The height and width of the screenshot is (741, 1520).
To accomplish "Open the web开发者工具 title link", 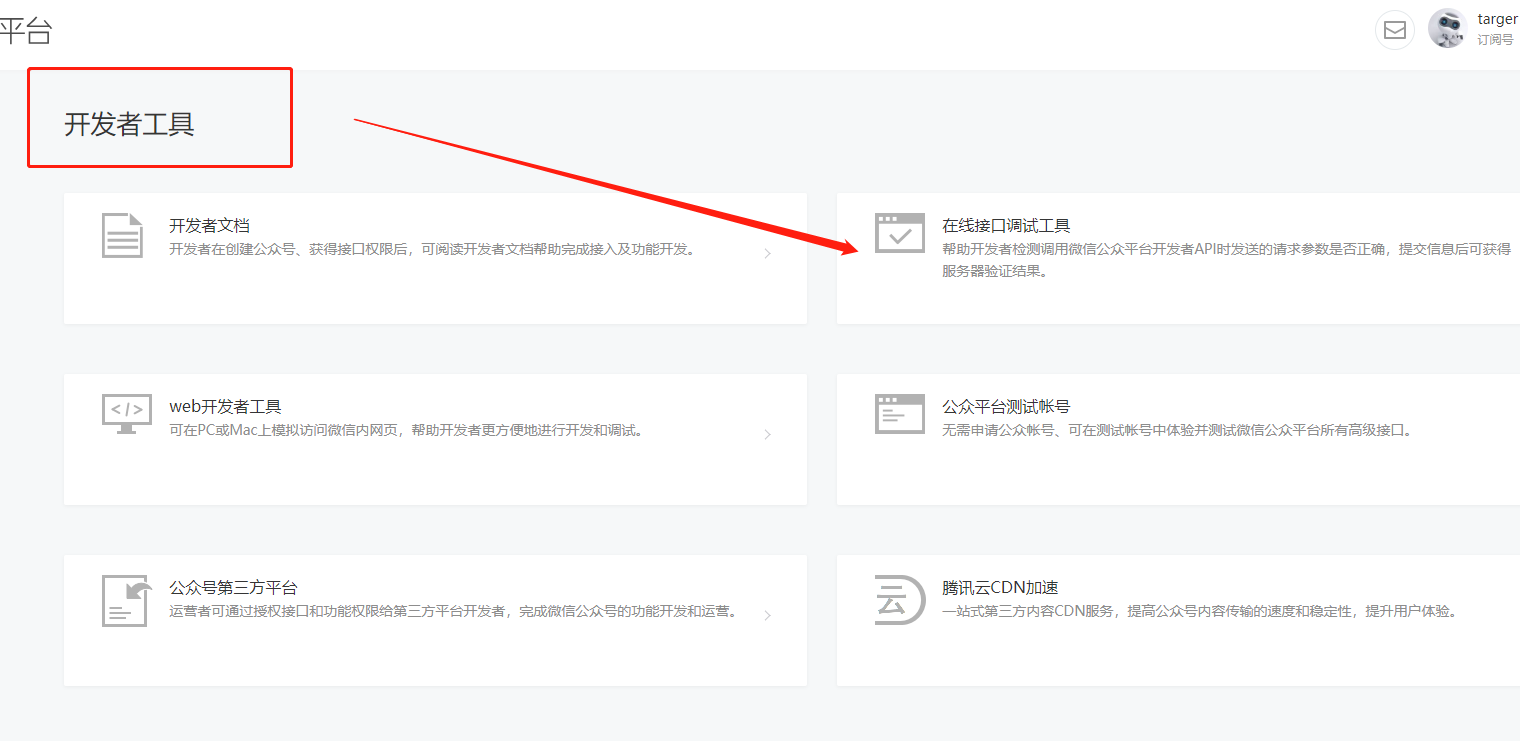I will coord(225,407).
